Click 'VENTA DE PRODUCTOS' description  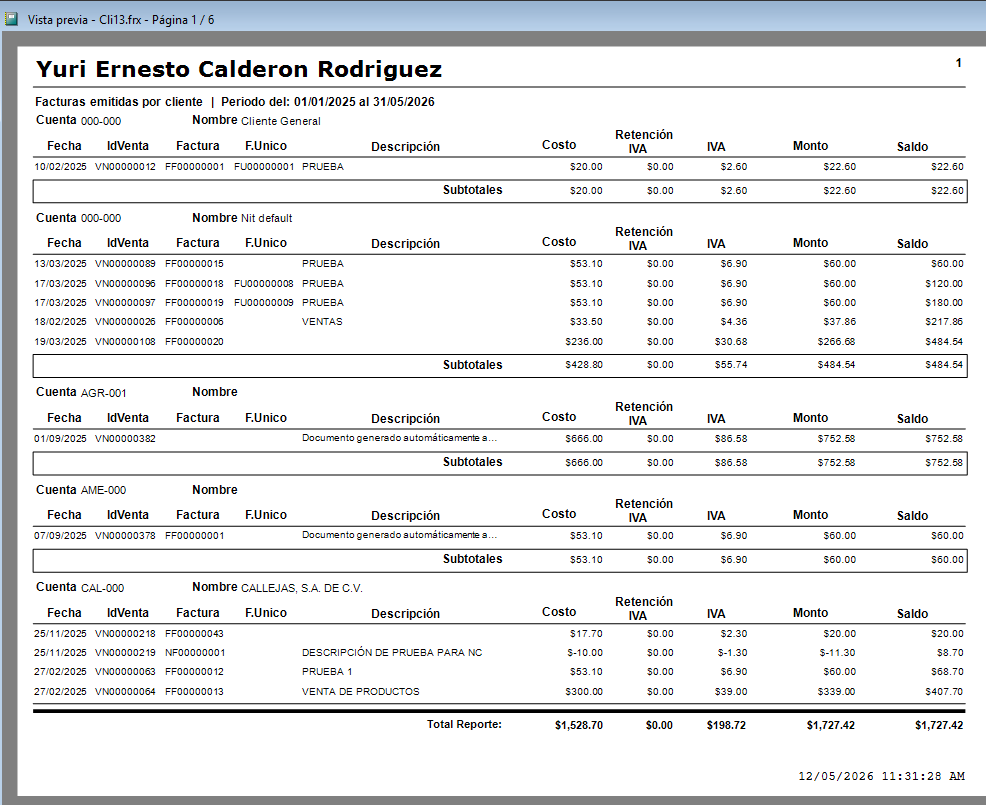click(x=360, y=691)
